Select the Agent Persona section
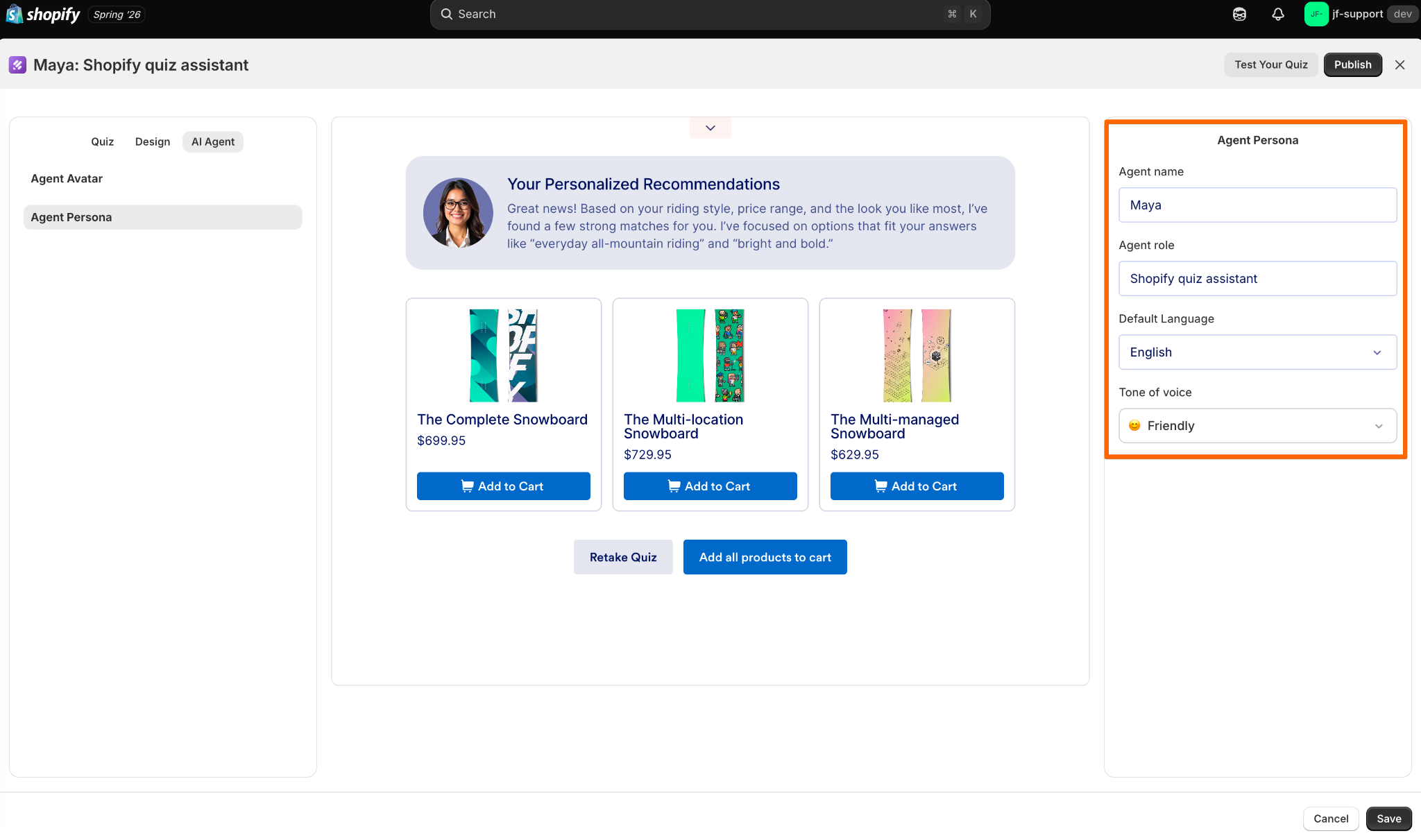This screenshot has height=840, width=1421. [x=163, y=217]
